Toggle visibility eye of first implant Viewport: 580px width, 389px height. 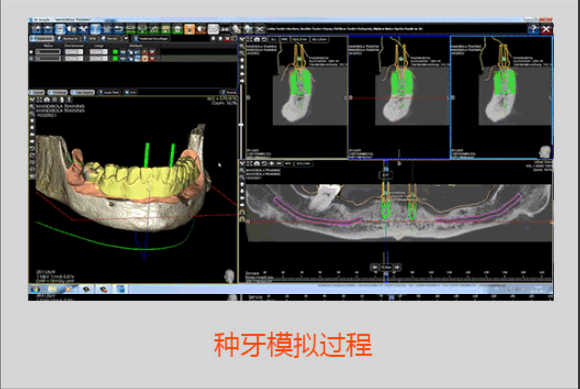[123, 52]
